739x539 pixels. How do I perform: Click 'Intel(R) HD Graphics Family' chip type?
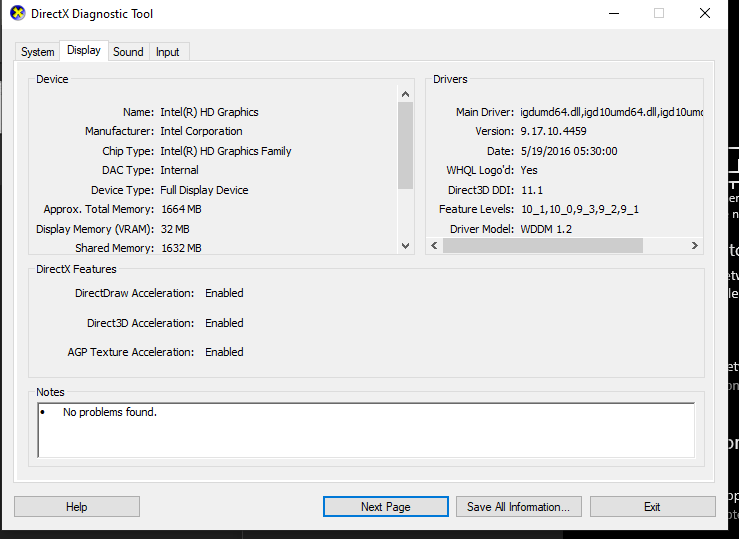(x=226, y=151)
